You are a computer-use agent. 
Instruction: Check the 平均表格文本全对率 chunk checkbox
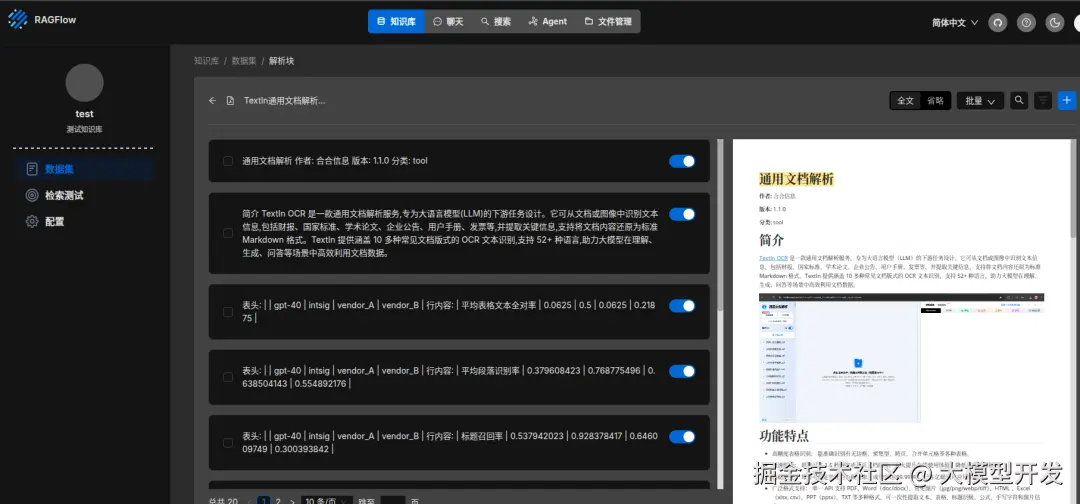click(228, 312)
